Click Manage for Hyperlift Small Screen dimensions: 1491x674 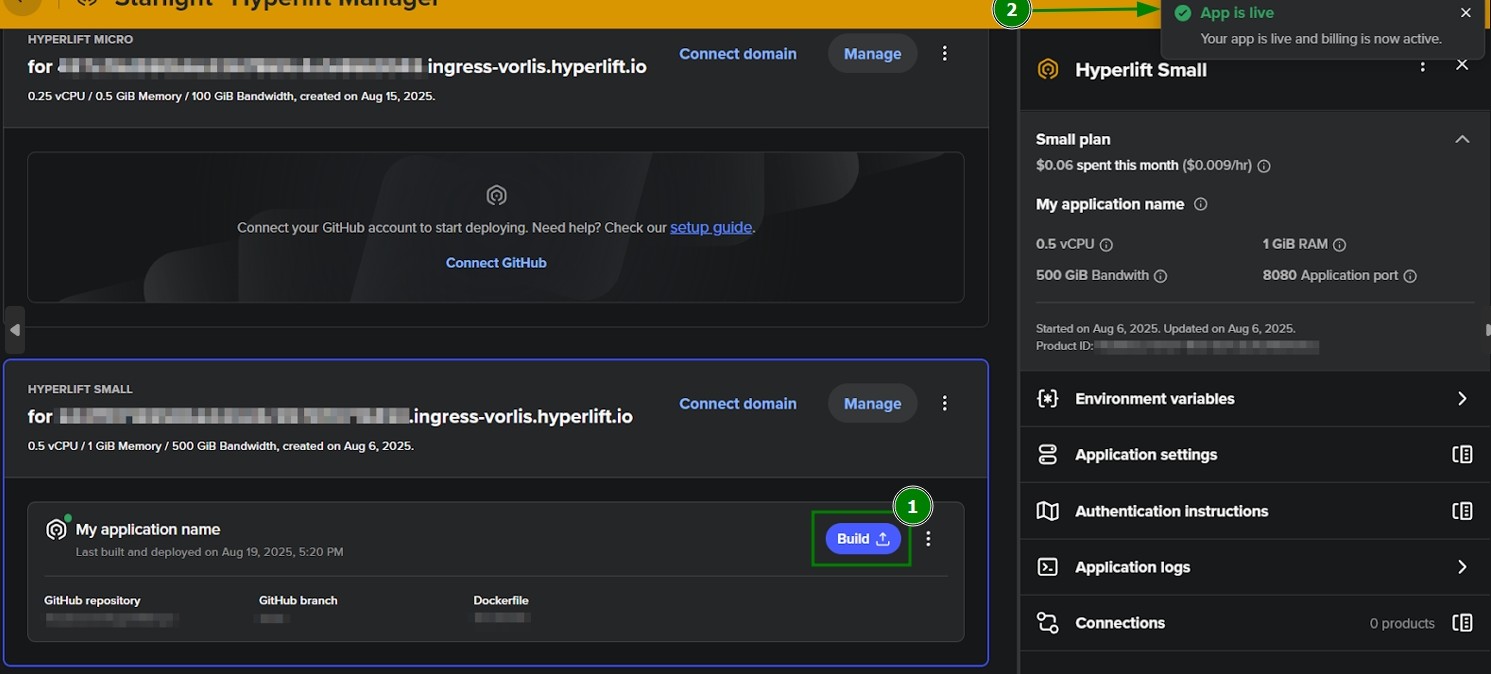pyautogui.click(x=872, y=403)
